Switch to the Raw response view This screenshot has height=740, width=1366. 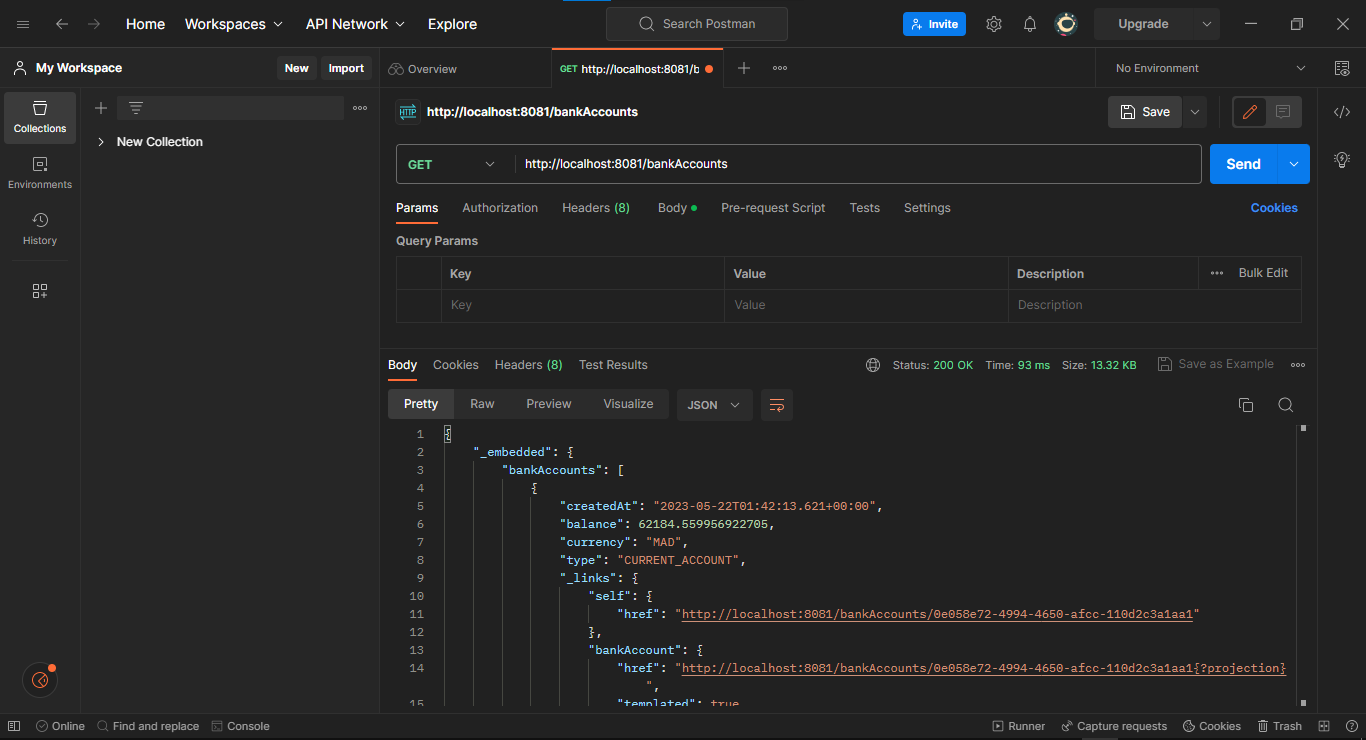coord(481,403)
